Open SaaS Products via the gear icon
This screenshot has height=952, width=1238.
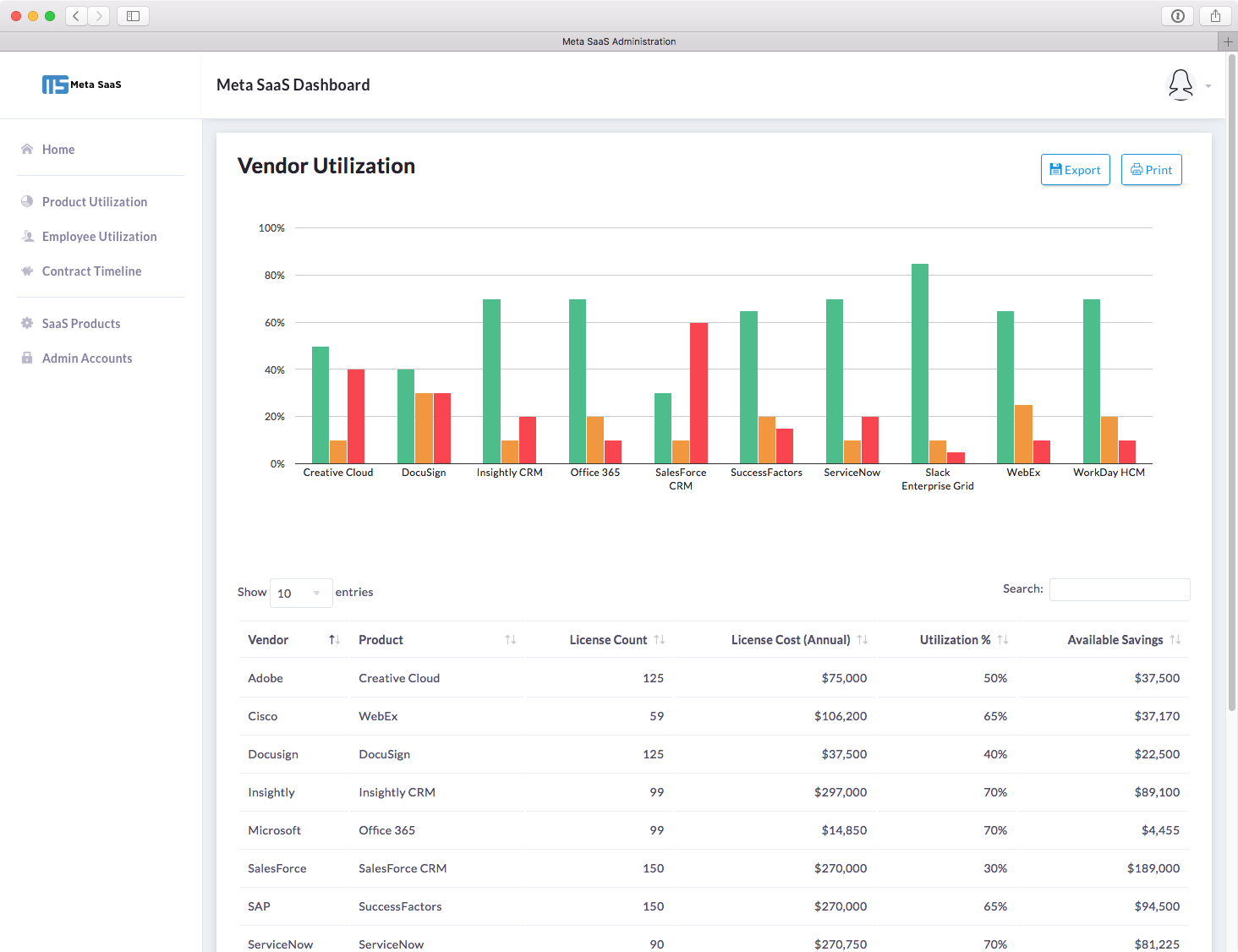[27, 323]
